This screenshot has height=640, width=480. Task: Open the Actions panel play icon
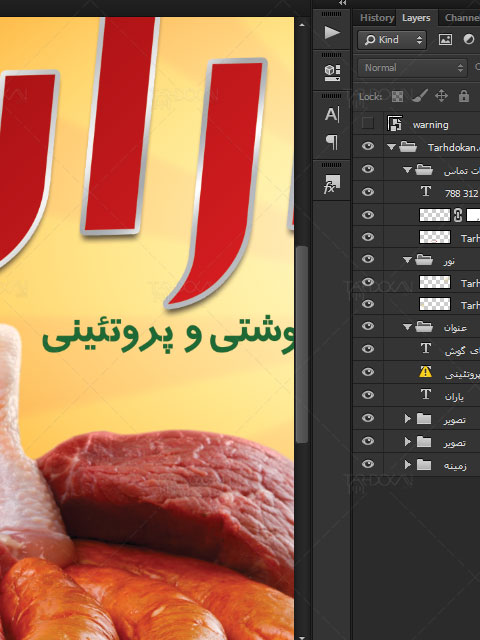[332, 32]
